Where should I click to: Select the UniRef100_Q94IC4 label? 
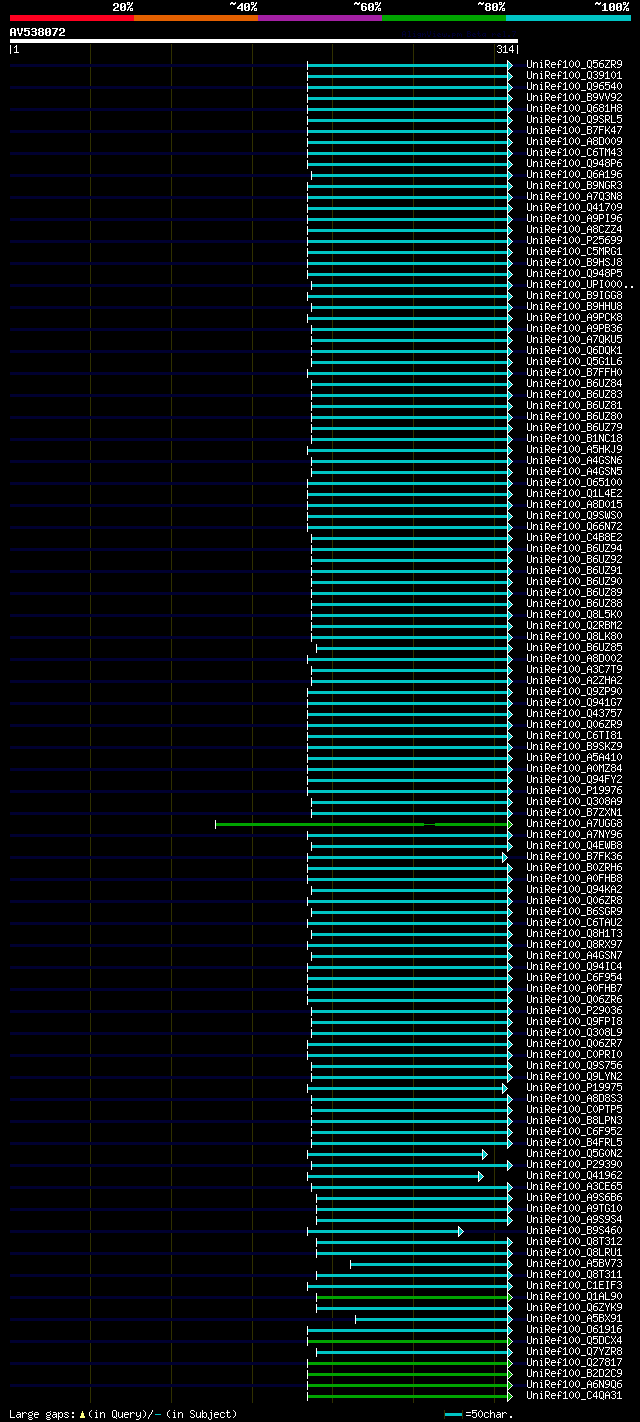574,966
